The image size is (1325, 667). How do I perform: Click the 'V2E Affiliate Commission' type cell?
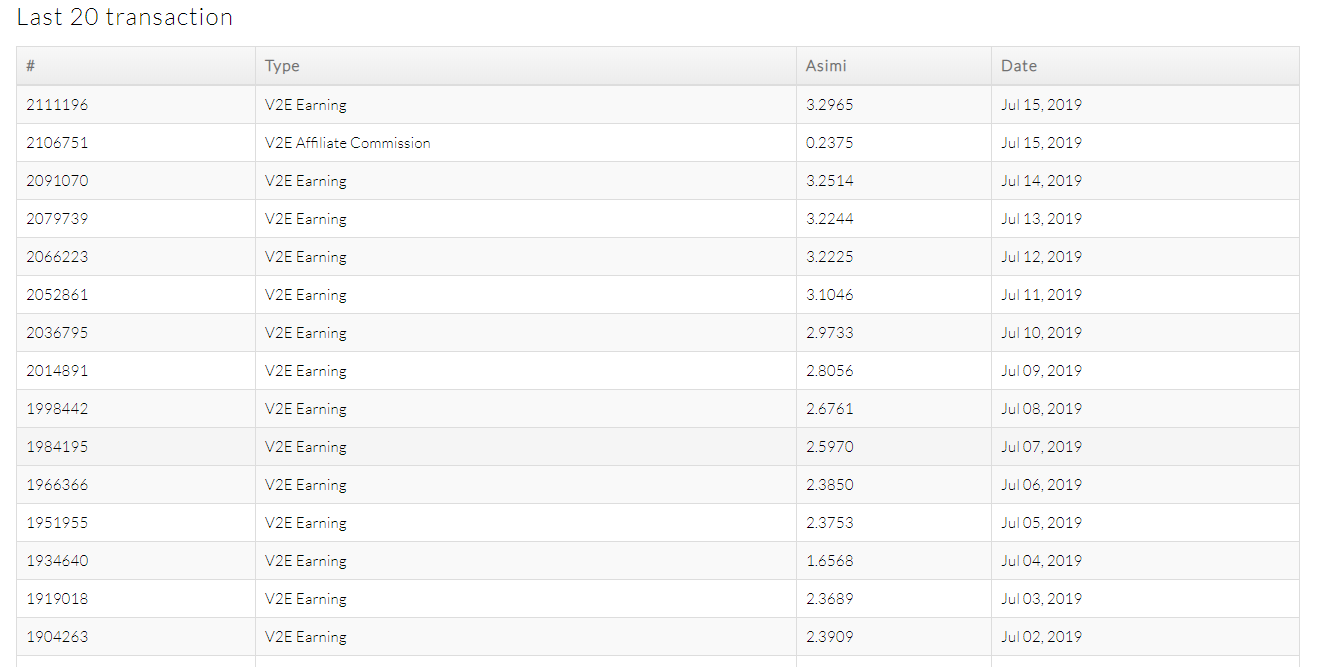coord(347,143)
